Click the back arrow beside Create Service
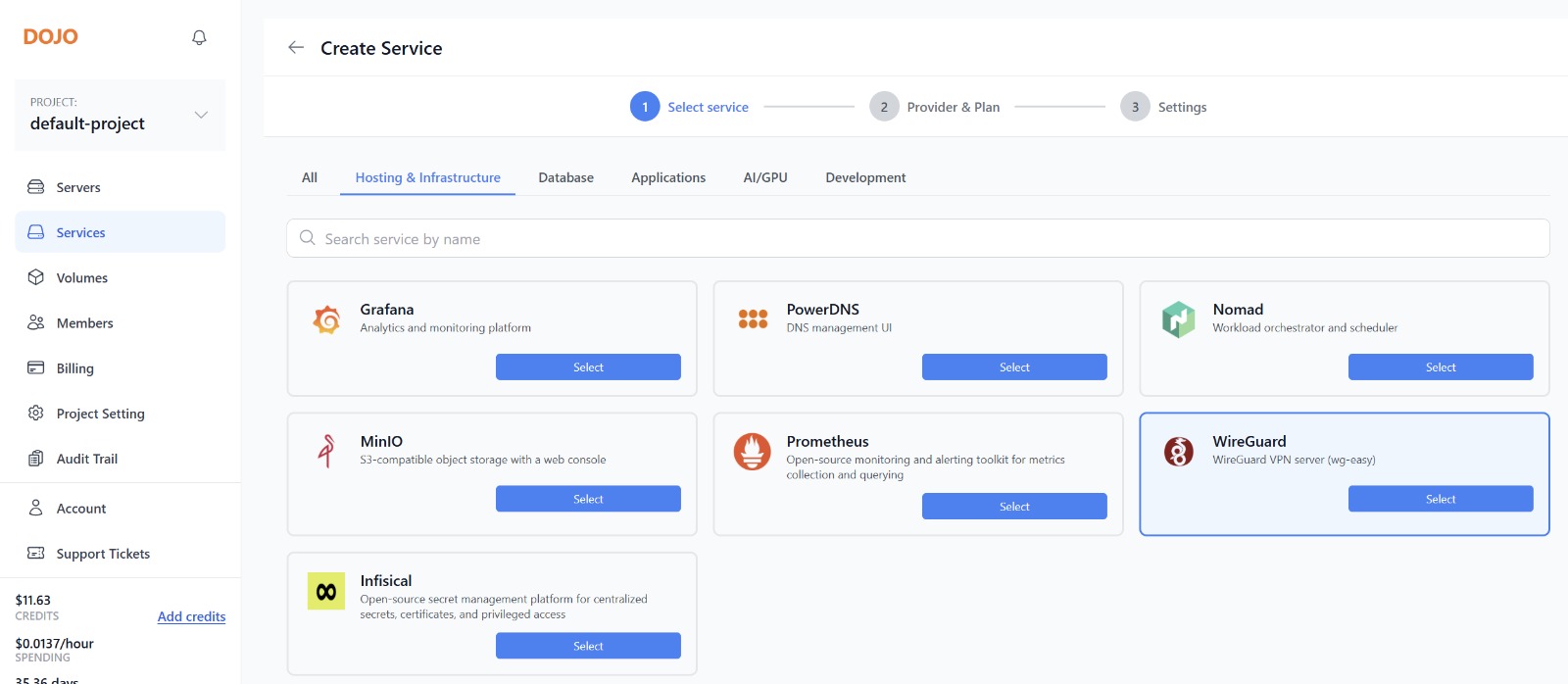Viewport: 1568px width, 684px height. [x=296, y=47]
